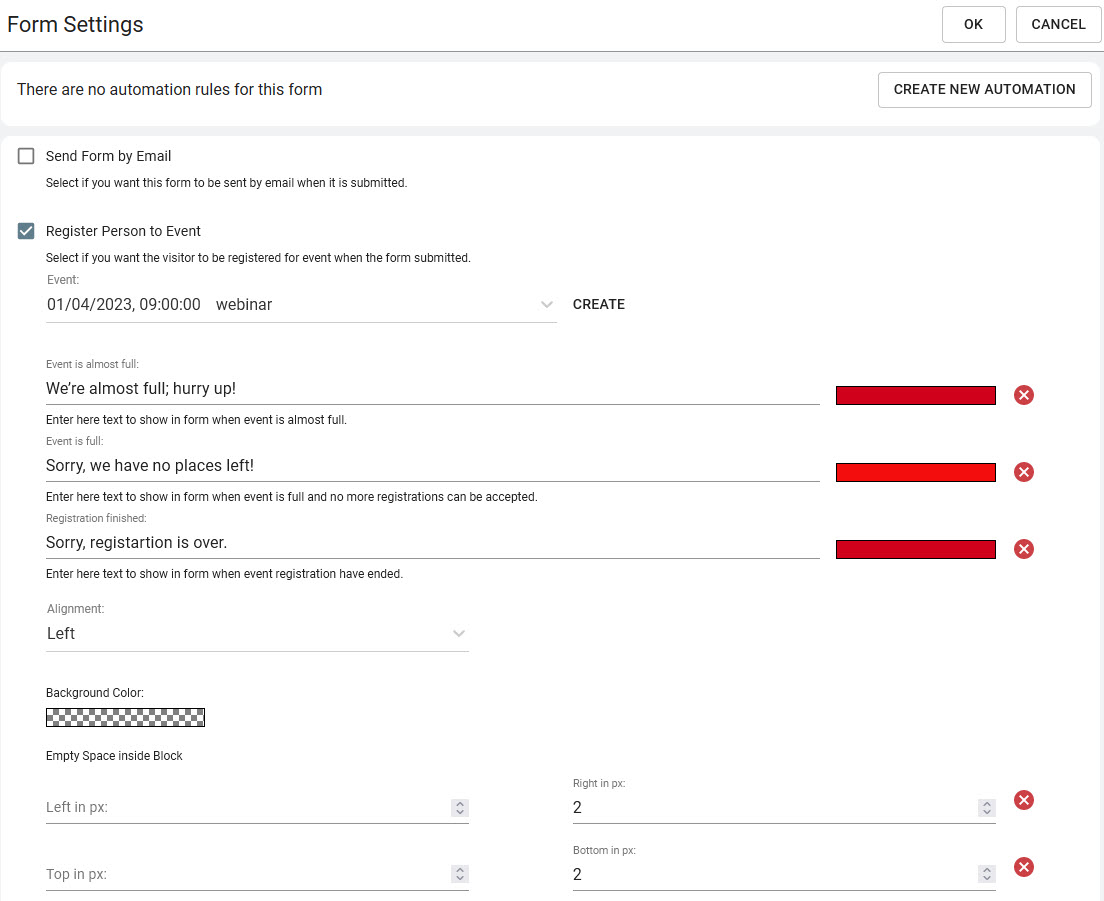Open the 'Event is full' red swatch
This screenshot has height=901, width=1104.
click(x=915, y=472)
